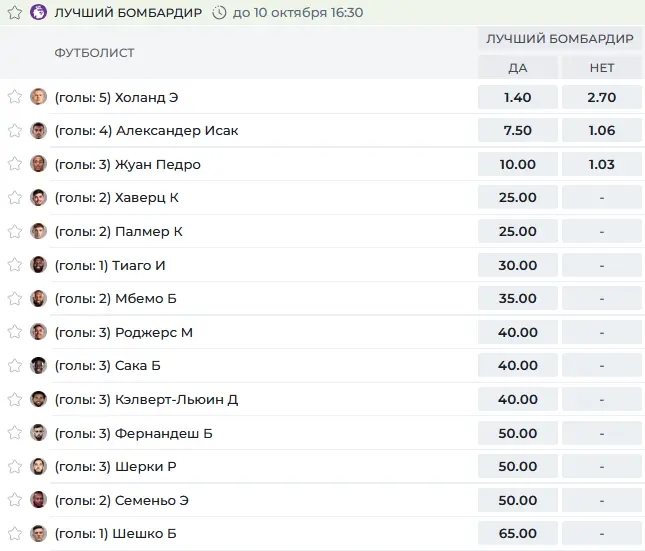This screenshot has height=551, width=645.
Task: Click Сака Б player avatar
Action: coord(38,365)
